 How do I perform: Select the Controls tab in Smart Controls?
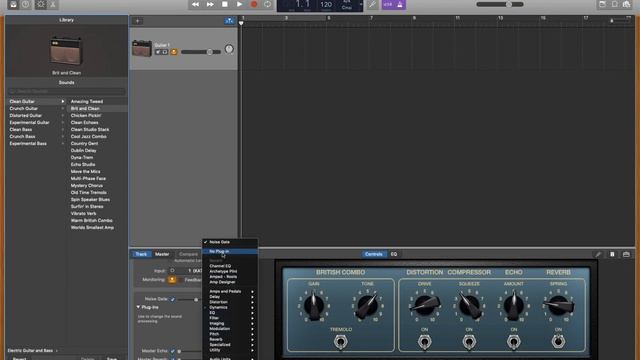(x=373, y=254)
